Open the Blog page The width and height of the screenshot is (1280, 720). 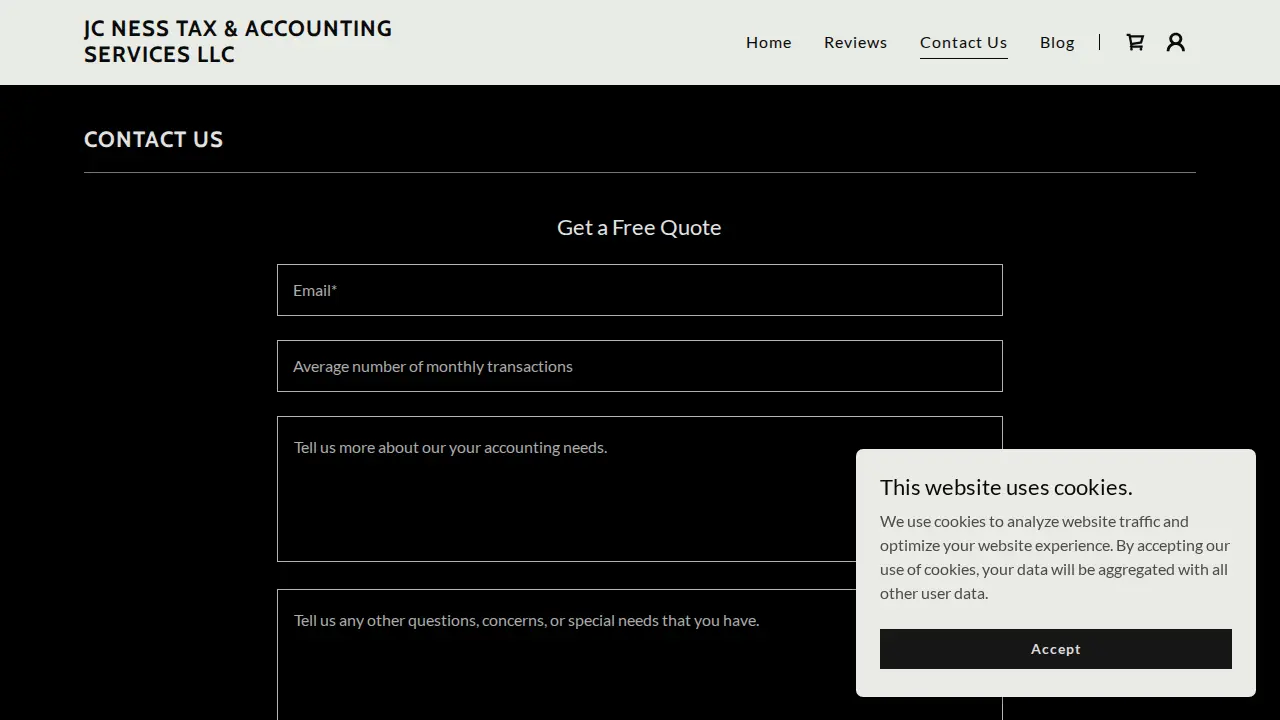point(1057,42)
